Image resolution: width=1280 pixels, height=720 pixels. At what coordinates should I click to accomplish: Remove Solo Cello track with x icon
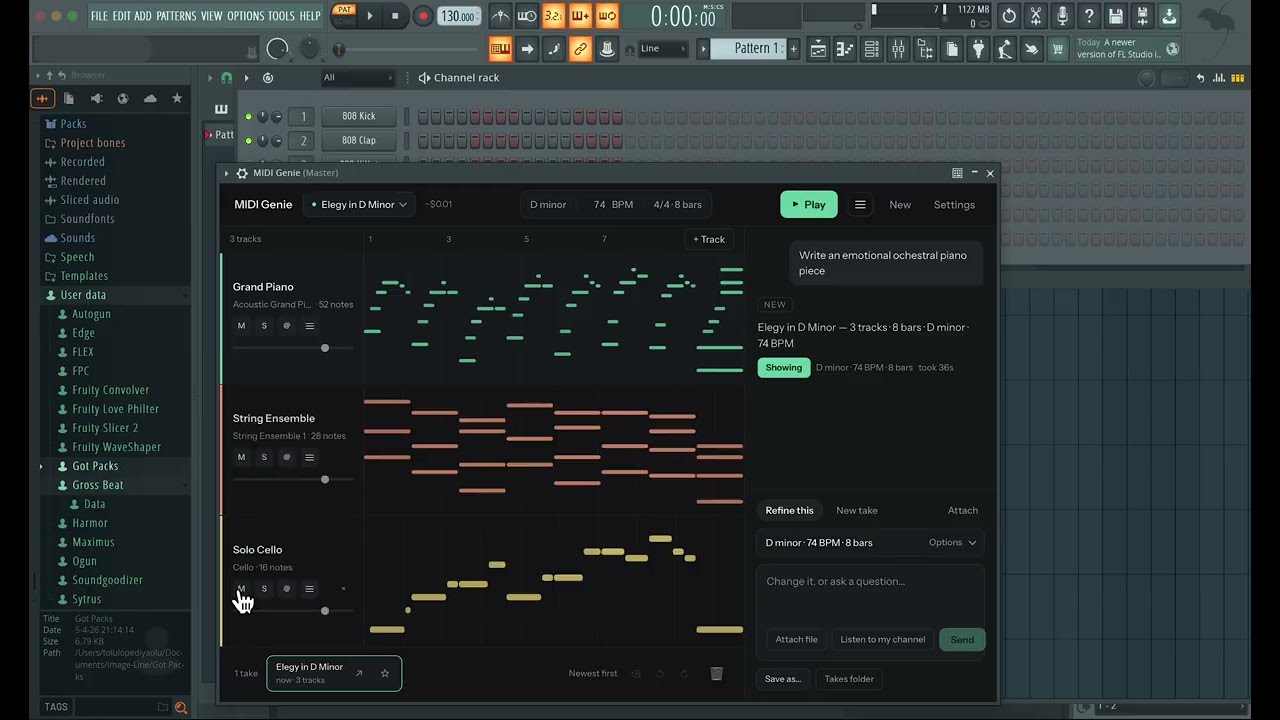[343, 588]
